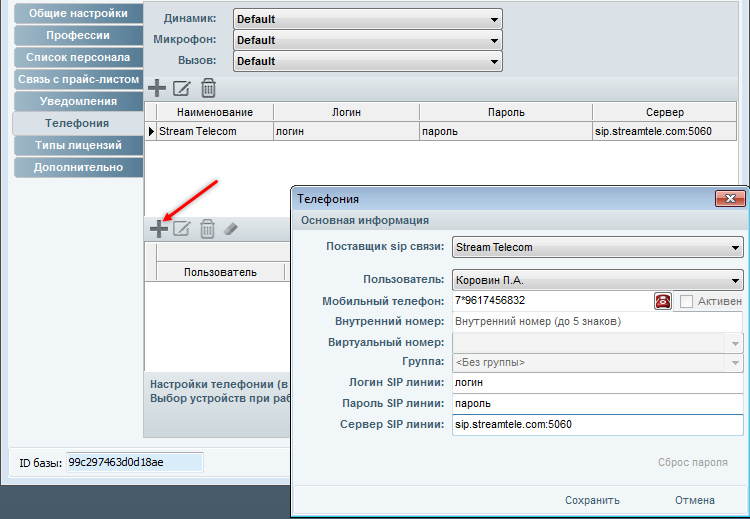Click the lower trash icon in users toolbar

point(207,229)
